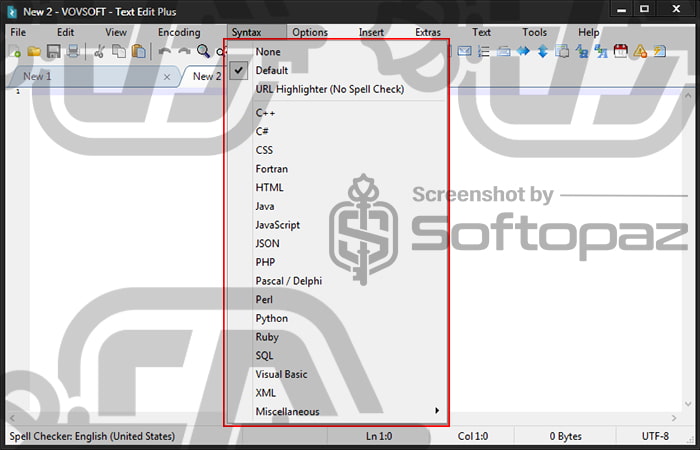This screenshot has height=450, width=700.
Task: Pick SQL from the Syntax menu
Action: 337,356
